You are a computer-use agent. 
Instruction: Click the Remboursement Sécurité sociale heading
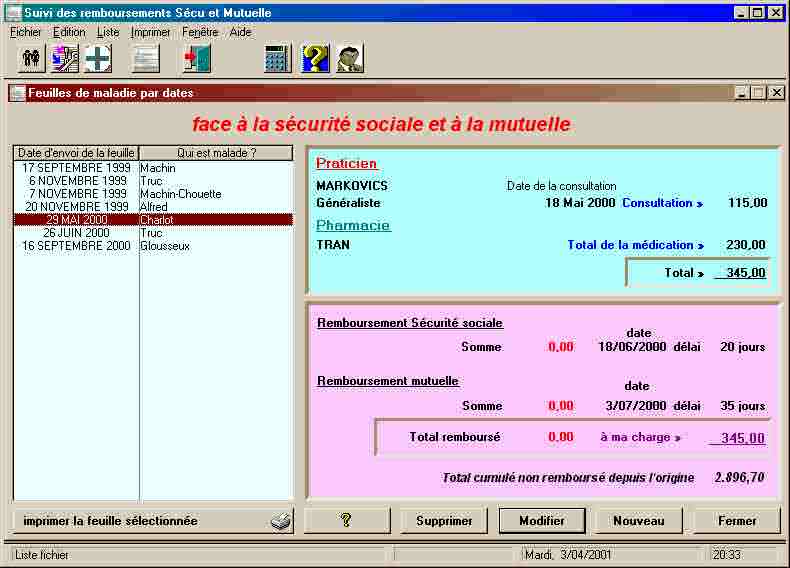click(410, 323)
